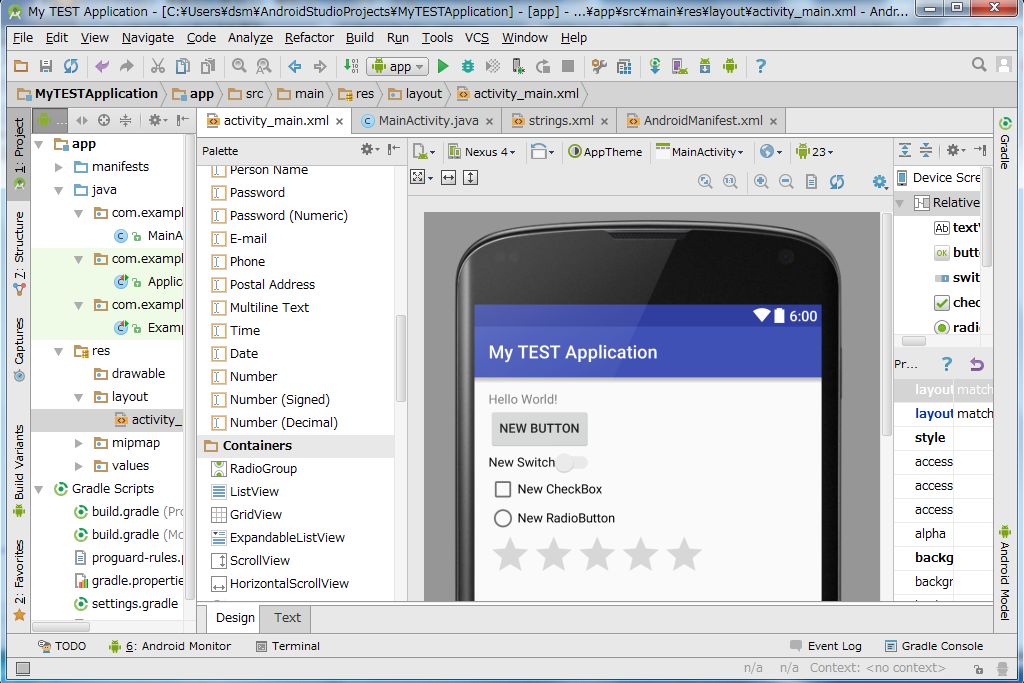Open the Android Monitor tool window
The image size is (1024, 683).
pos(170,646)
